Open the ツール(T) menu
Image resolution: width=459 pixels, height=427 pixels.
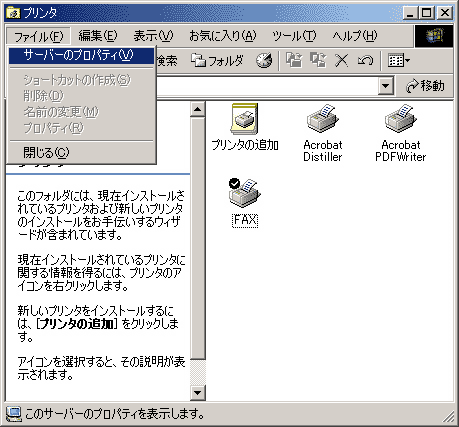click(294, 36)
